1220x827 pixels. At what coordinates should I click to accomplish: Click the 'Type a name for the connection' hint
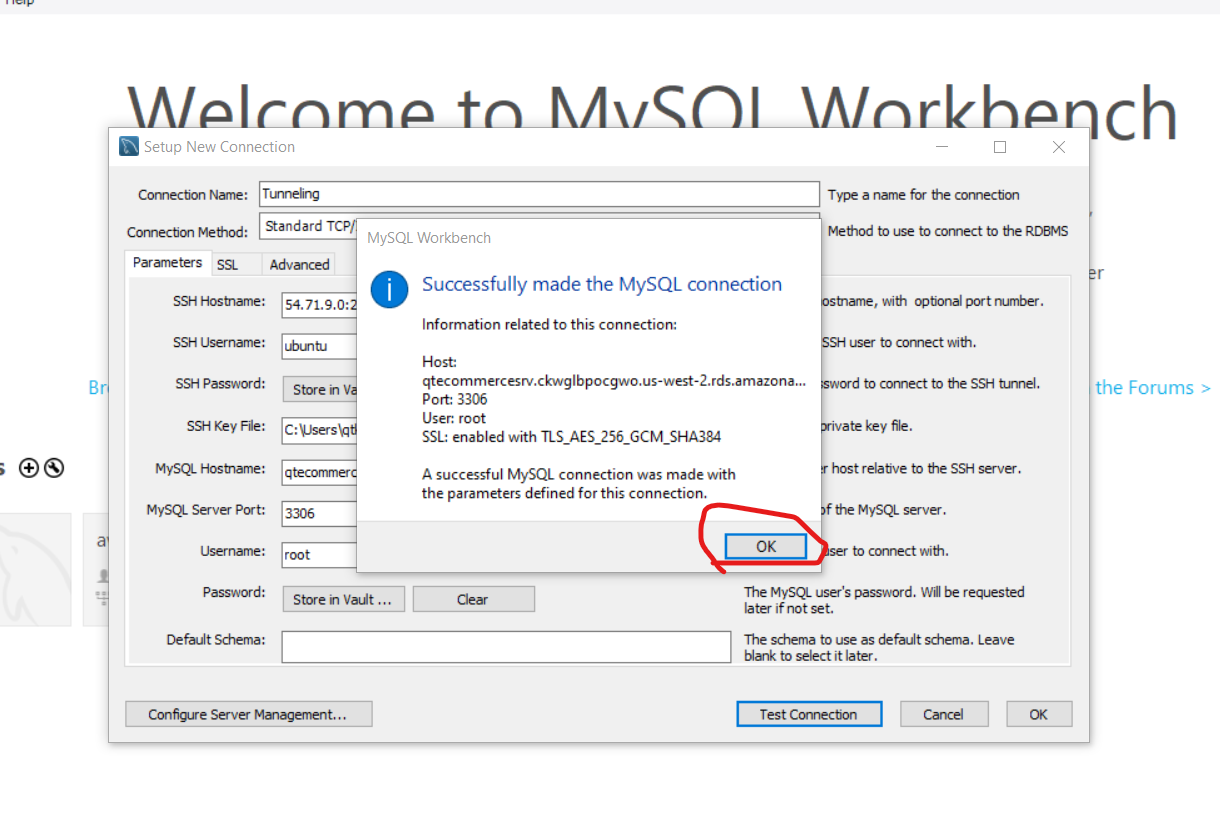click(924, 195)
